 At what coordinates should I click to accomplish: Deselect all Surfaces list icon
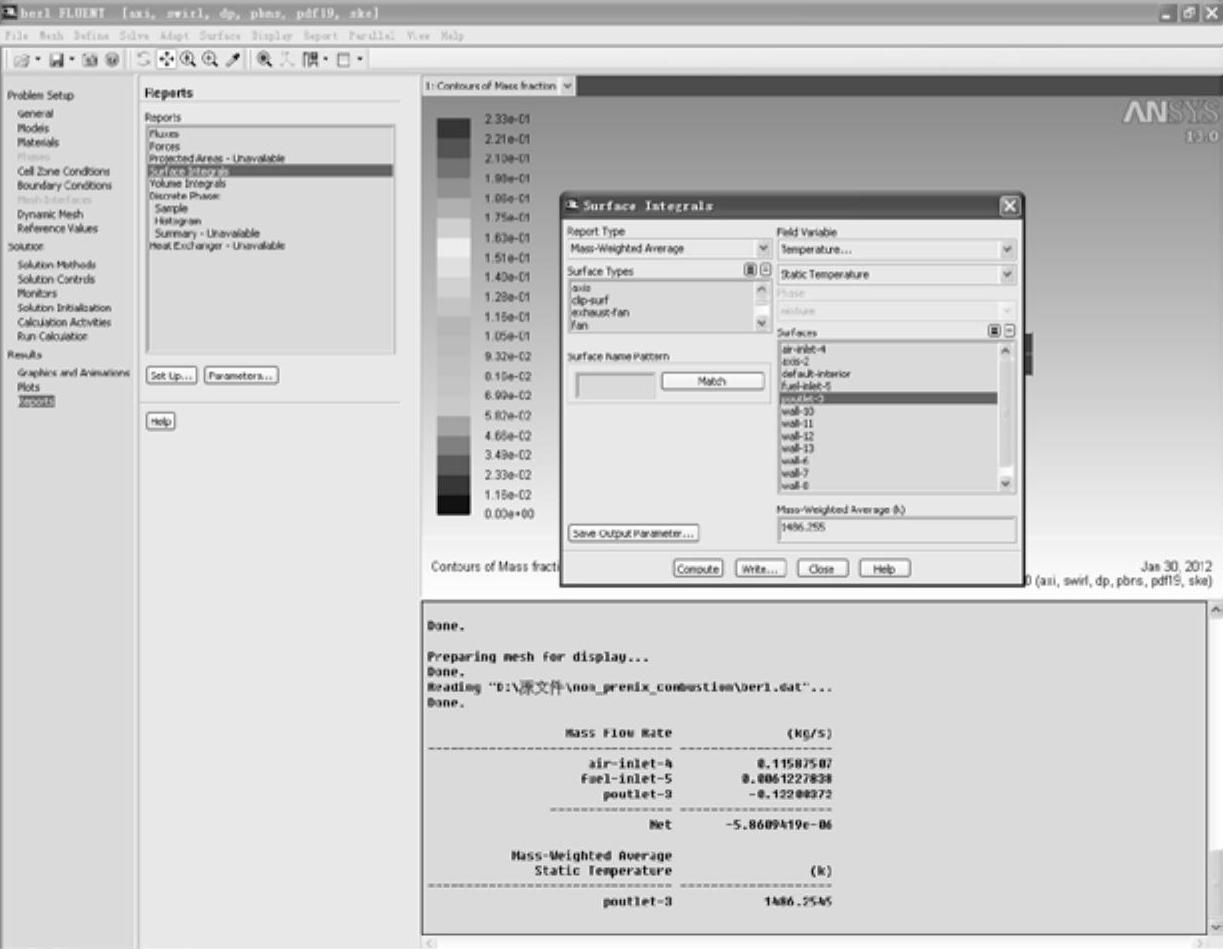pos(1010,331)
